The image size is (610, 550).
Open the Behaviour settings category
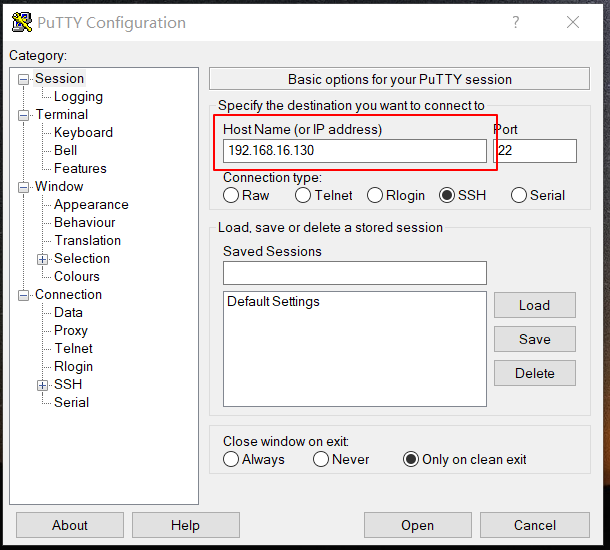(84, 222)
